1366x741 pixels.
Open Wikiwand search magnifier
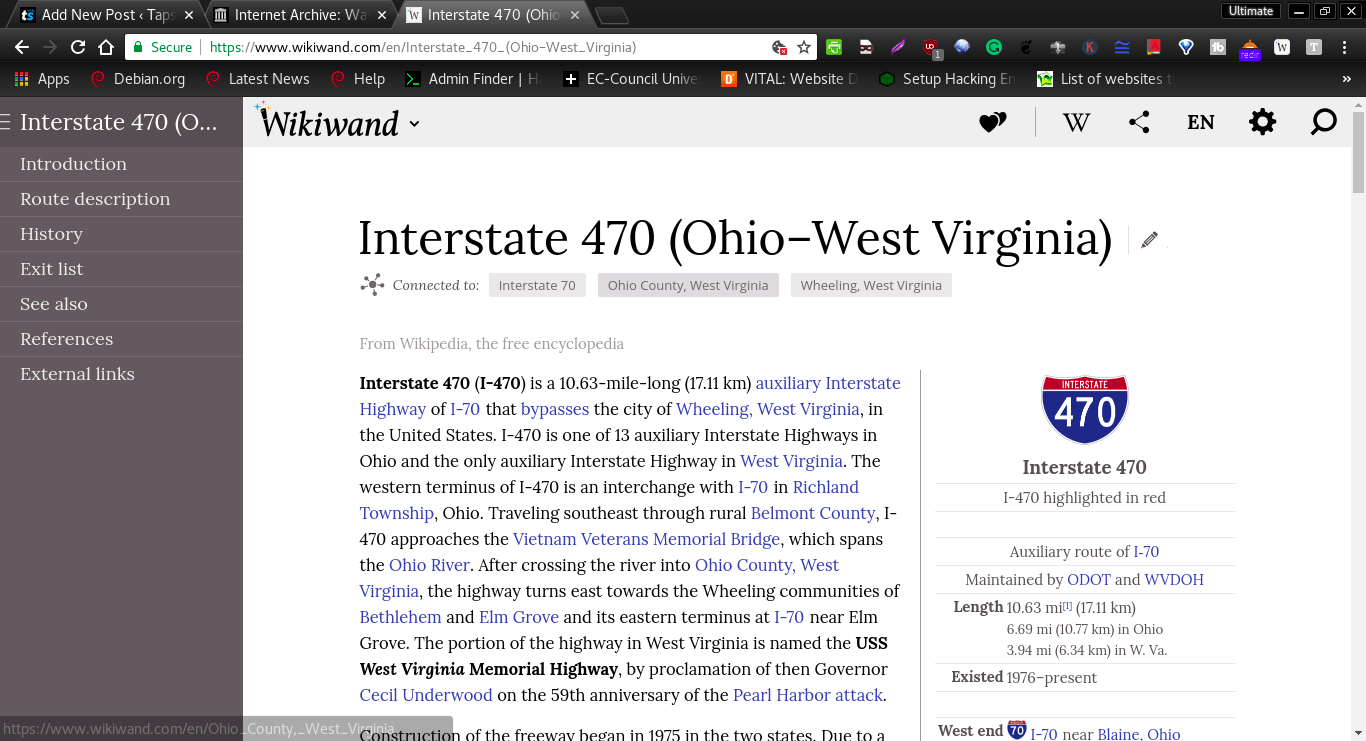(x=1324, y=122)
